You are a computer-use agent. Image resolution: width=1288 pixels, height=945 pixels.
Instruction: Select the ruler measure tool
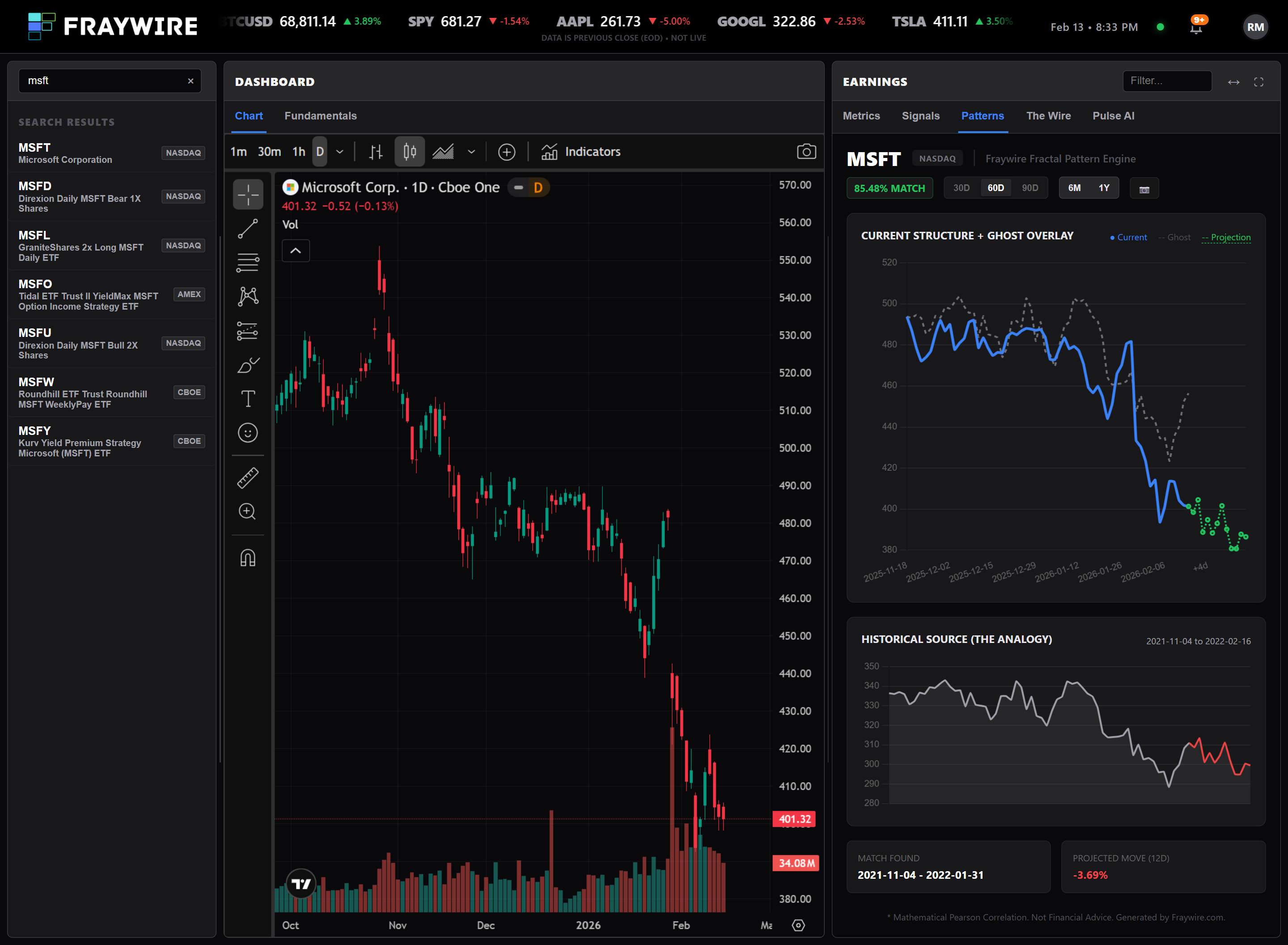click(248, 478)
